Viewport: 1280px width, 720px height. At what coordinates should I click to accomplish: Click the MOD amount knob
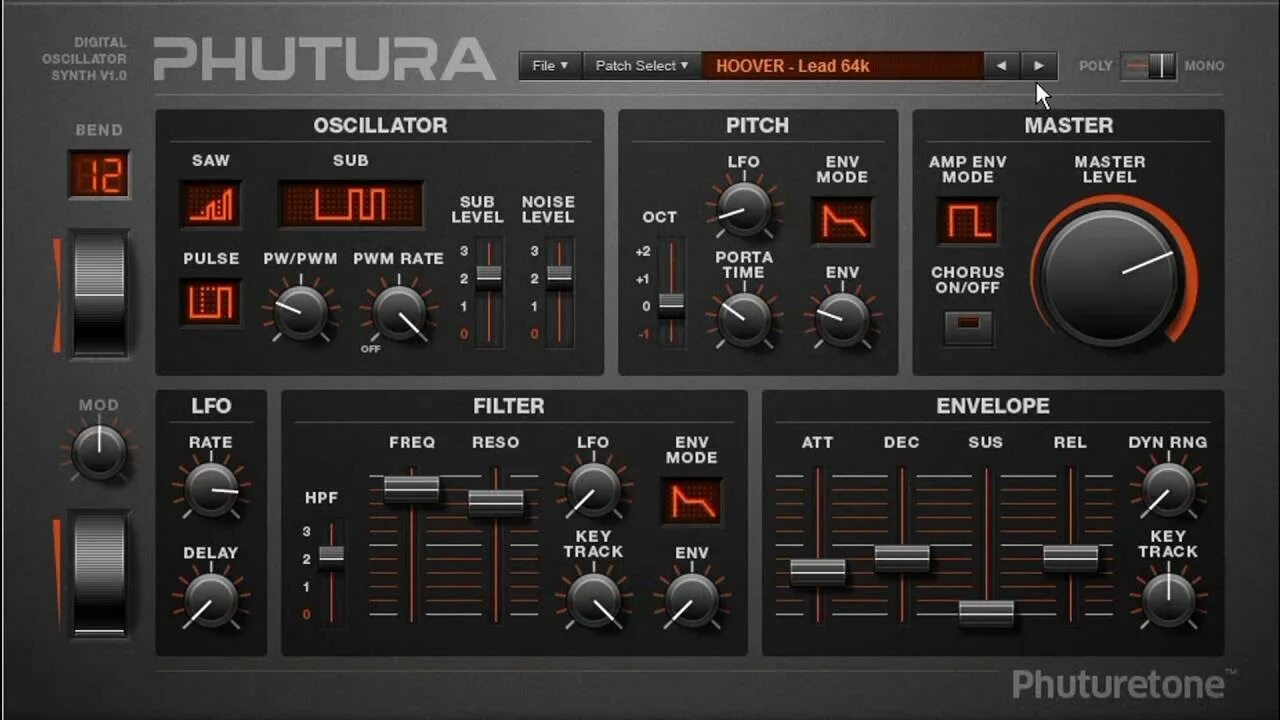tap(99, 452)
